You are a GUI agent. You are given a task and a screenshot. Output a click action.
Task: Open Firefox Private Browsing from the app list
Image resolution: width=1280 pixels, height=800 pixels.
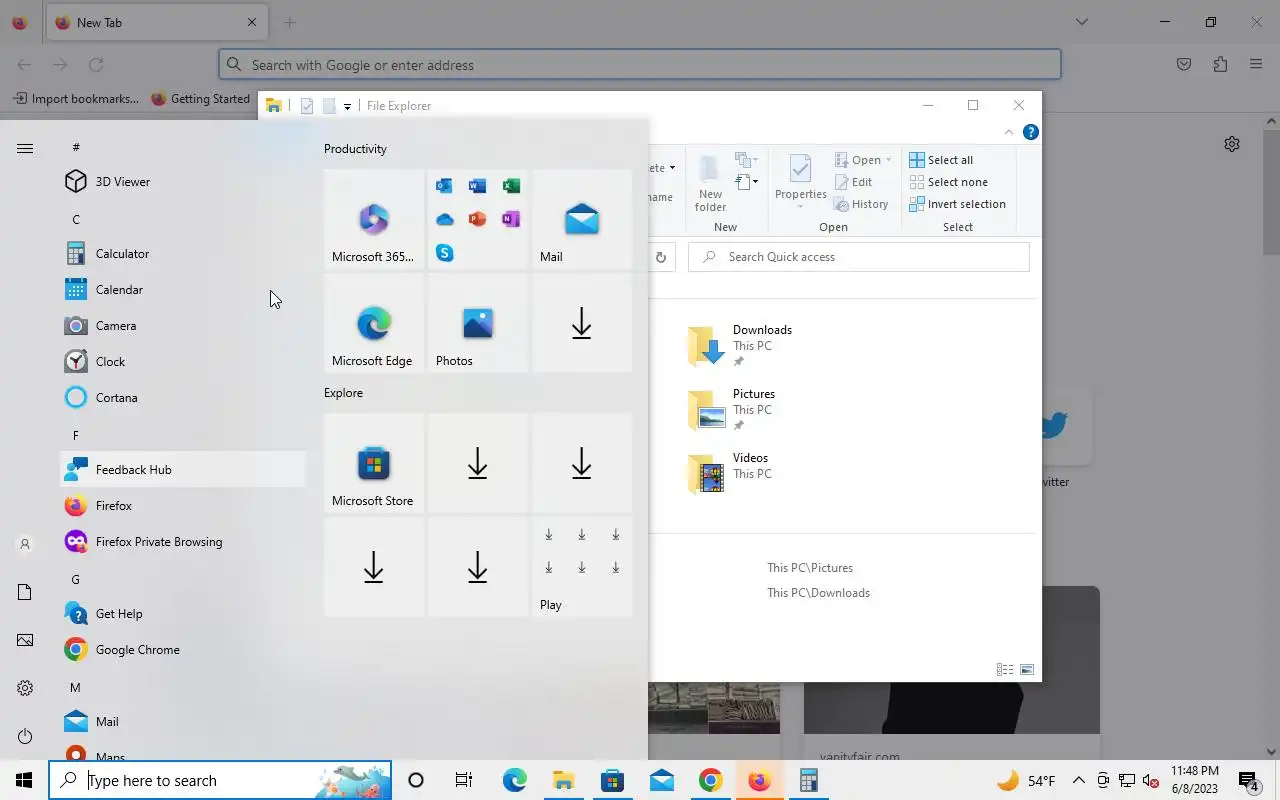183,542
